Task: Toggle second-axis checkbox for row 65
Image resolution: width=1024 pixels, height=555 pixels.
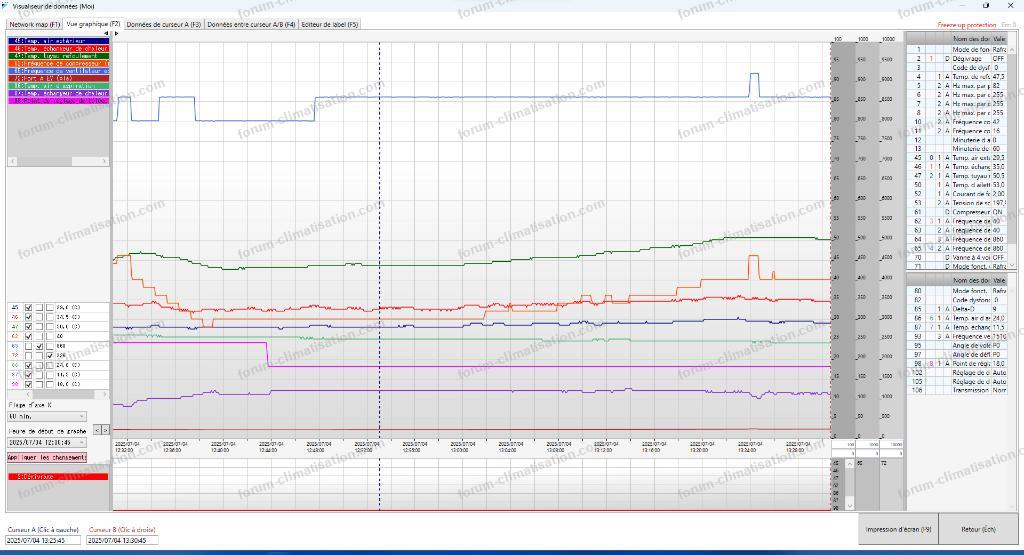Action: tap(39, 346)
